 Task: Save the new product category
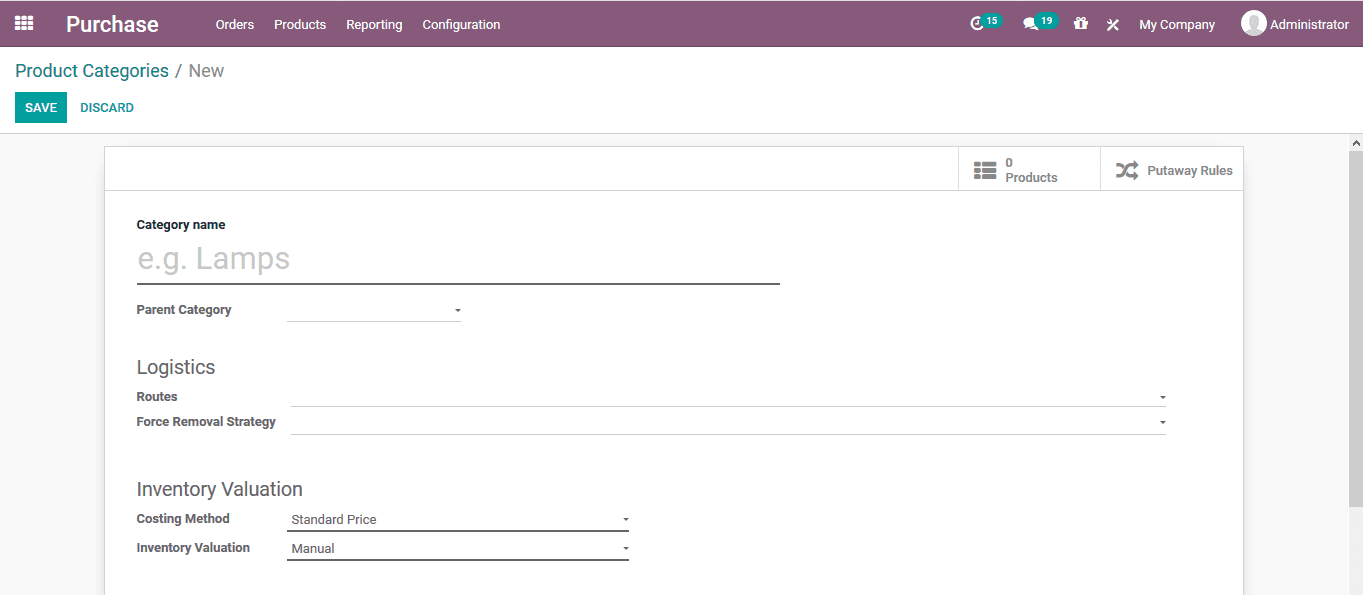(40, 107)
